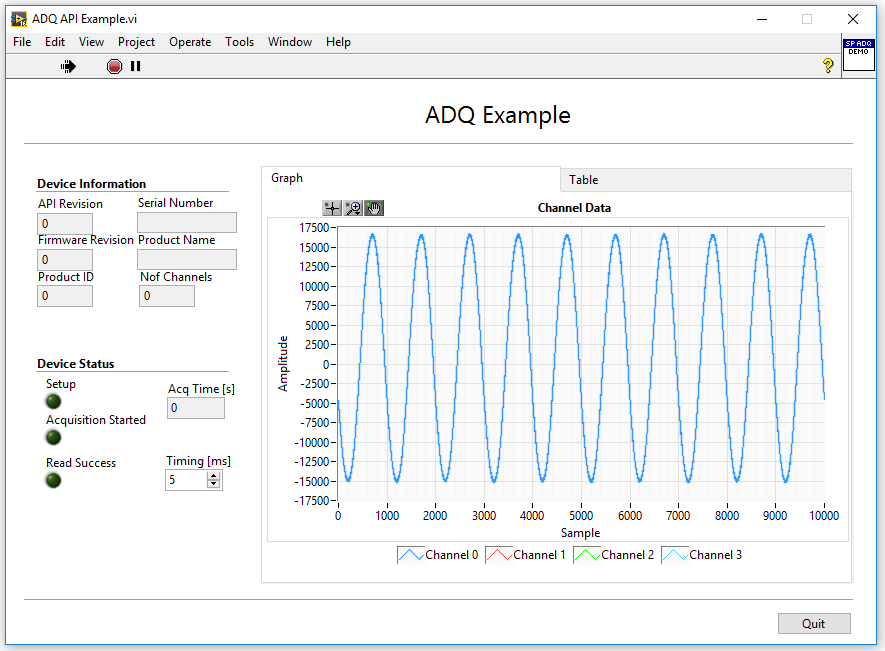Click the Quit button
The width and height of the screenshot is (885, 651).
click(814, 623)
